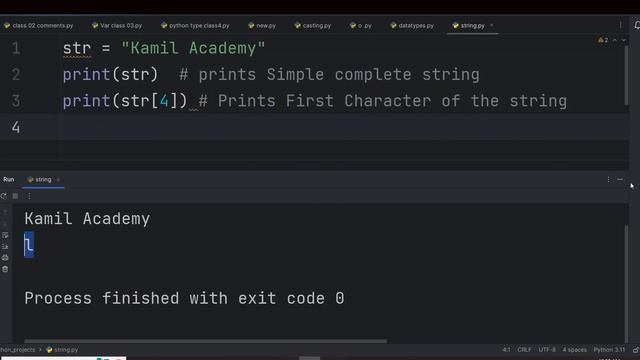Click the print(str) statement

click(110, 75)
